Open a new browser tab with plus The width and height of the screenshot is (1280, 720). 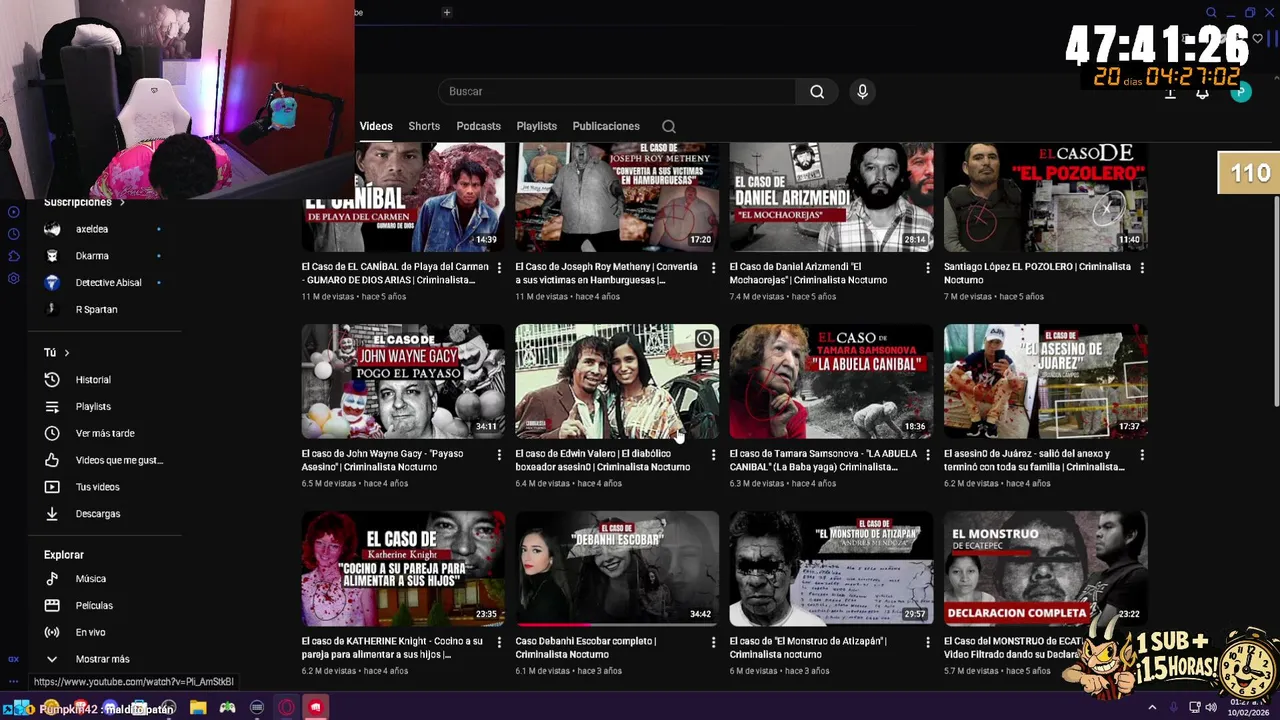(447, 13)
